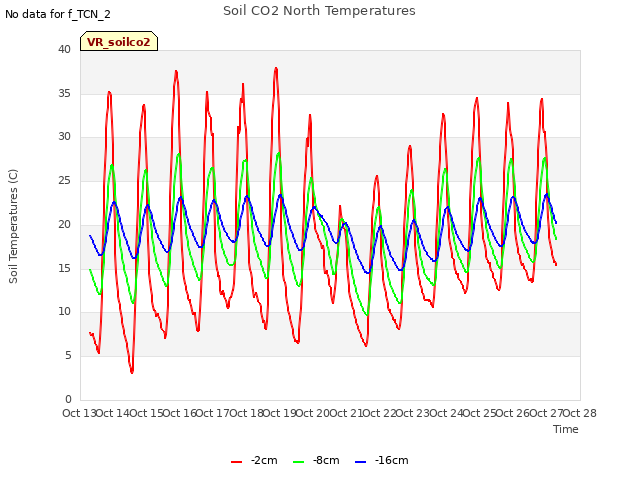640x480 pixels.
Task: Click the 20 y-axis tick label
Action: 64,224
